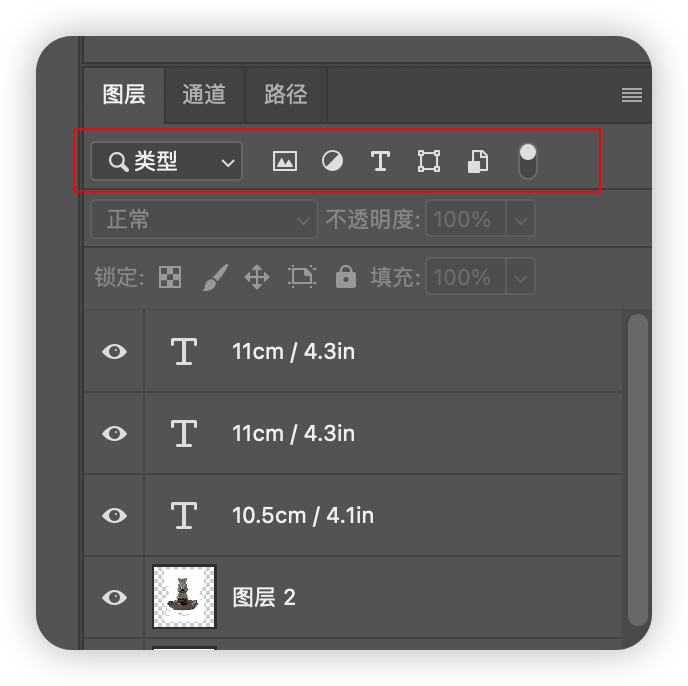Viewport: 688px width, 686px height.
Task: Lock position move-arrows icon
Action: [x=257, y=277]
